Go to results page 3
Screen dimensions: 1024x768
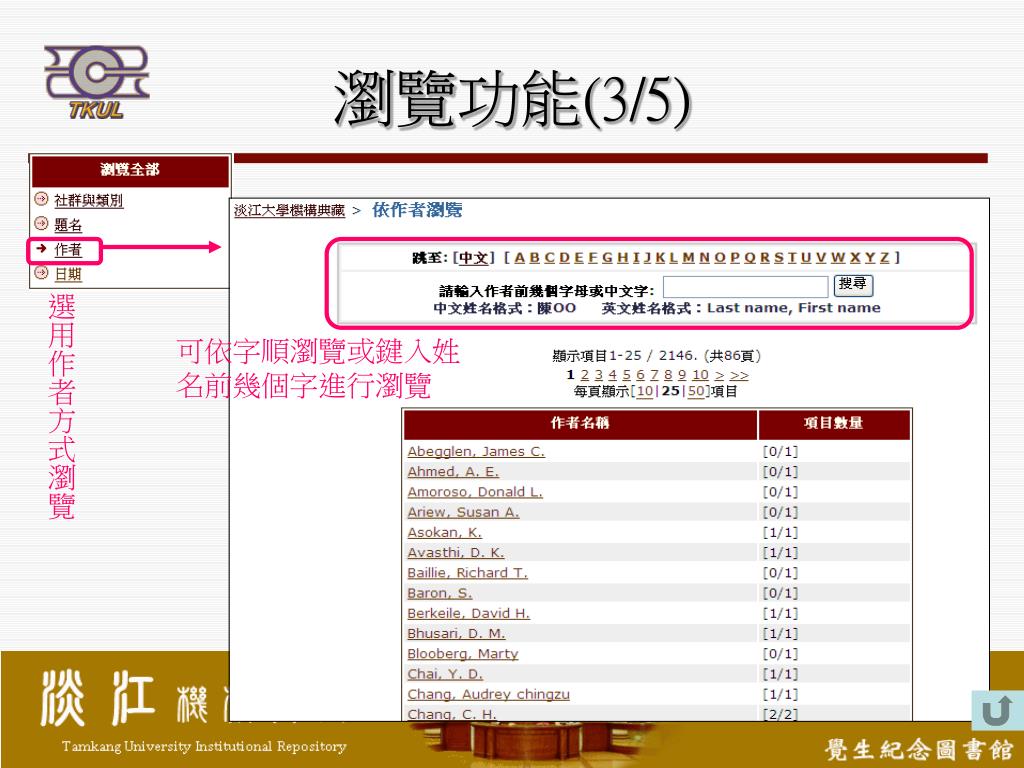tap(598, 375)
